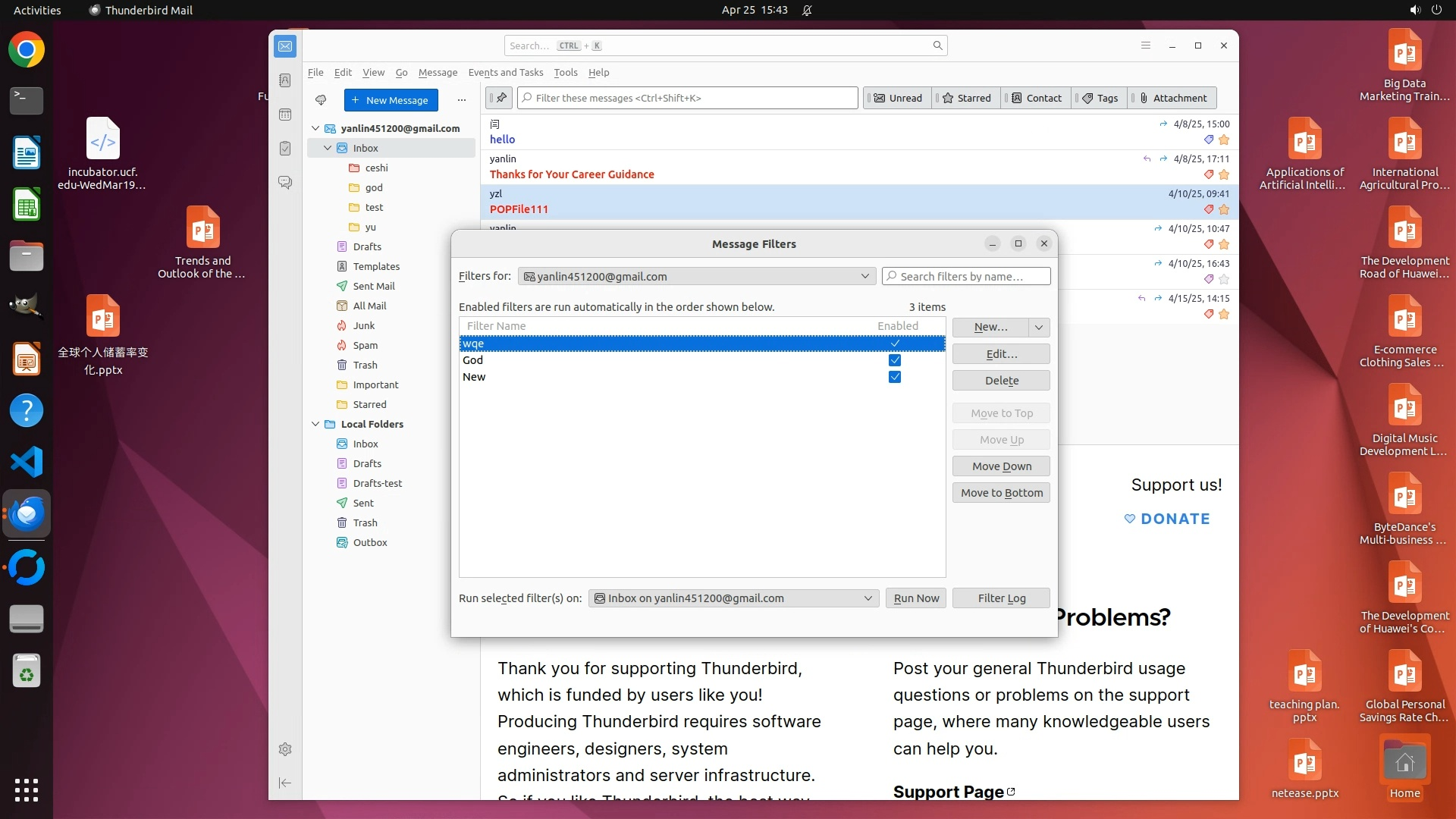Screen dimensions: 1456x819
Task: Uncheck the New filter Enabled box
Action: 895,377
